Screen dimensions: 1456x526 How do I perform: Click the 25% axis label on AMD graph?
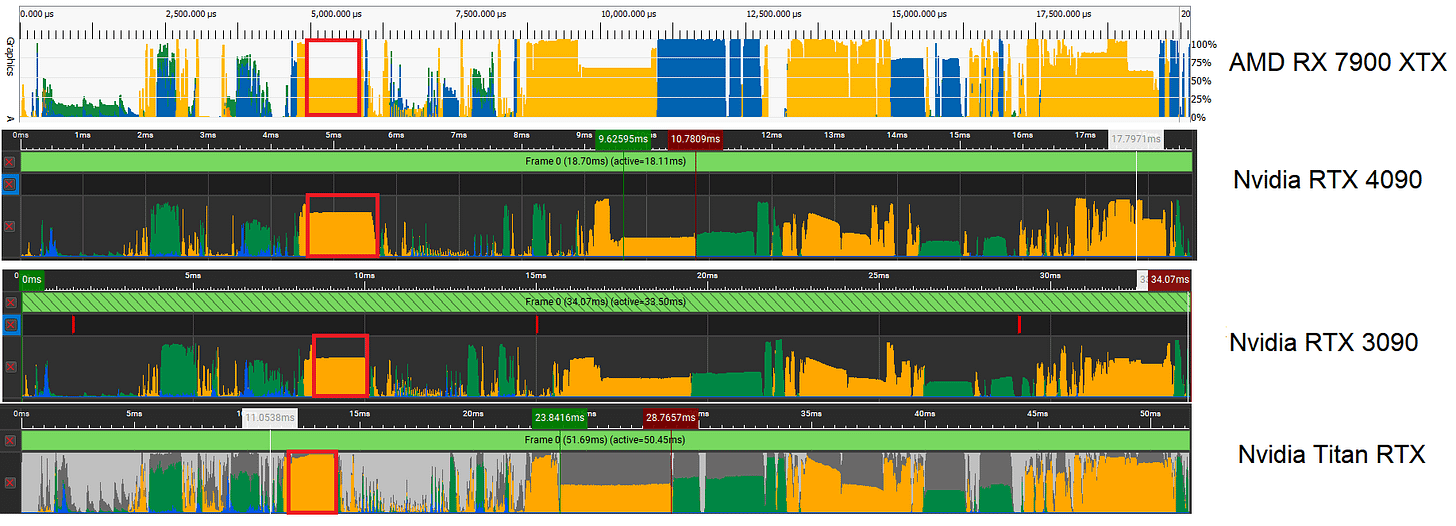point(1203,99)
